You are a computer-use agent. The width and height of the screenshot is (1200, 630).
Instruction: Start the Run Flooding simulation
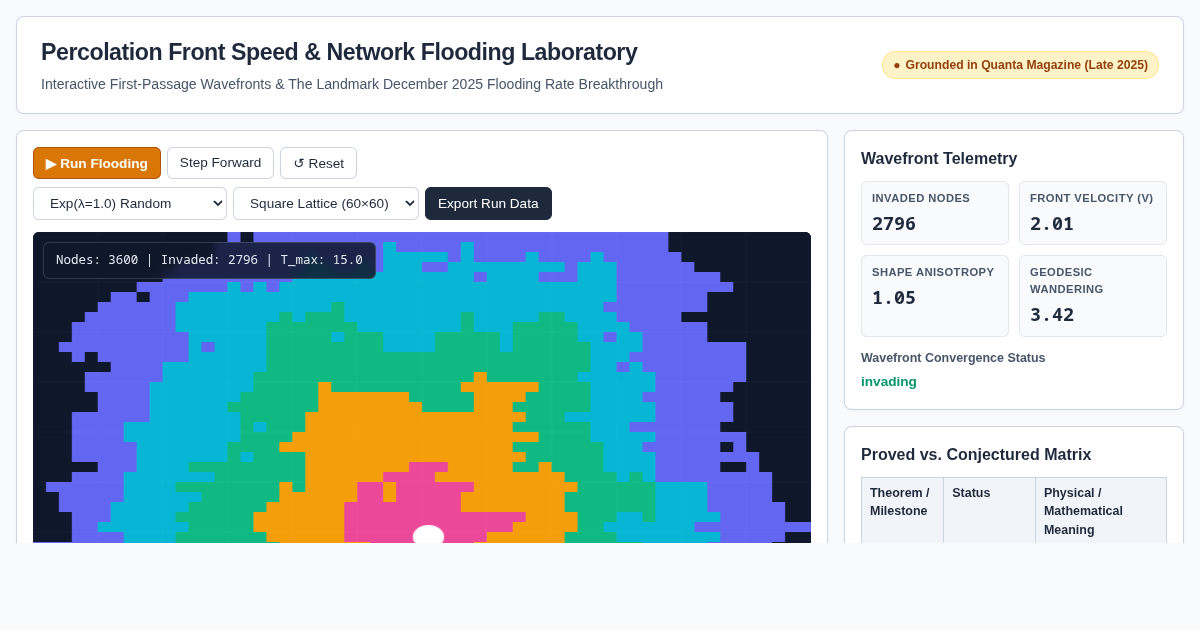[97, 163]
